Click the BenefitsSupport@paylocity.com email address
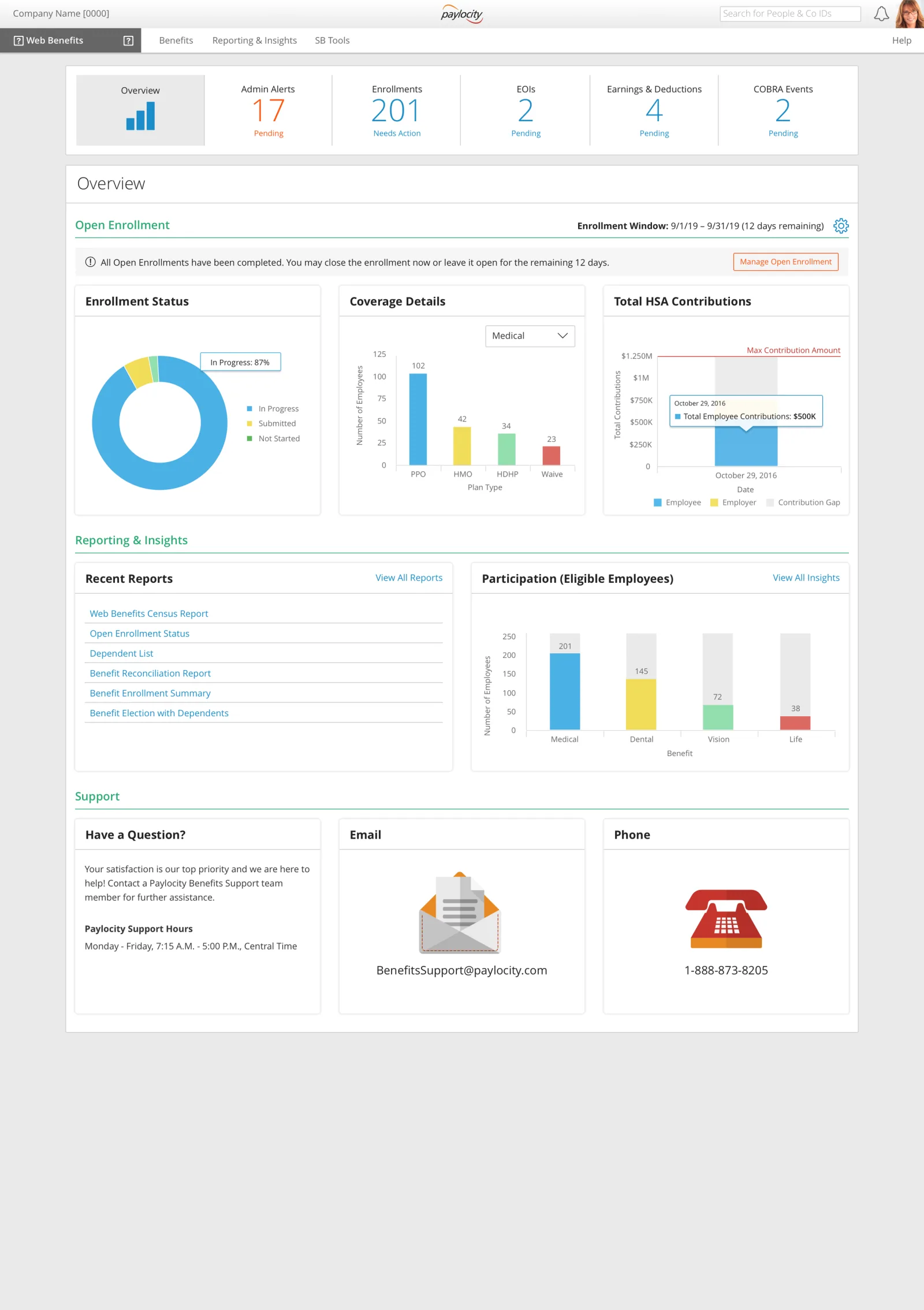Screen dimensions: 924x1310 coord(461,970)
